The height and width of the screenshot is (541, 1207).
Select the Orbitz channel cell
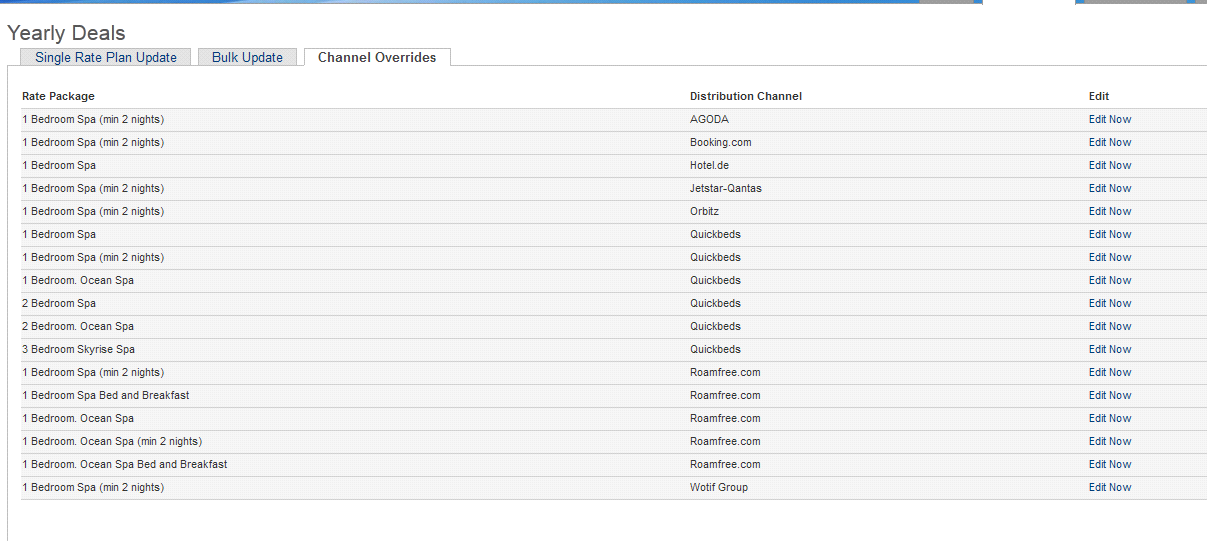(704, 211)
